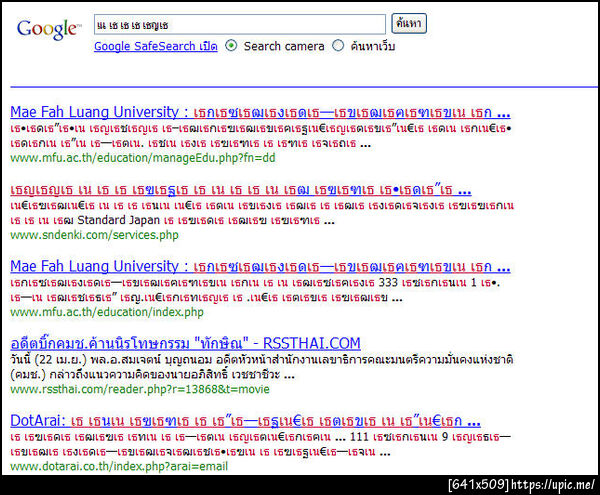
Task: Open the Google SafeSearch link
Action: click(156, 46)
